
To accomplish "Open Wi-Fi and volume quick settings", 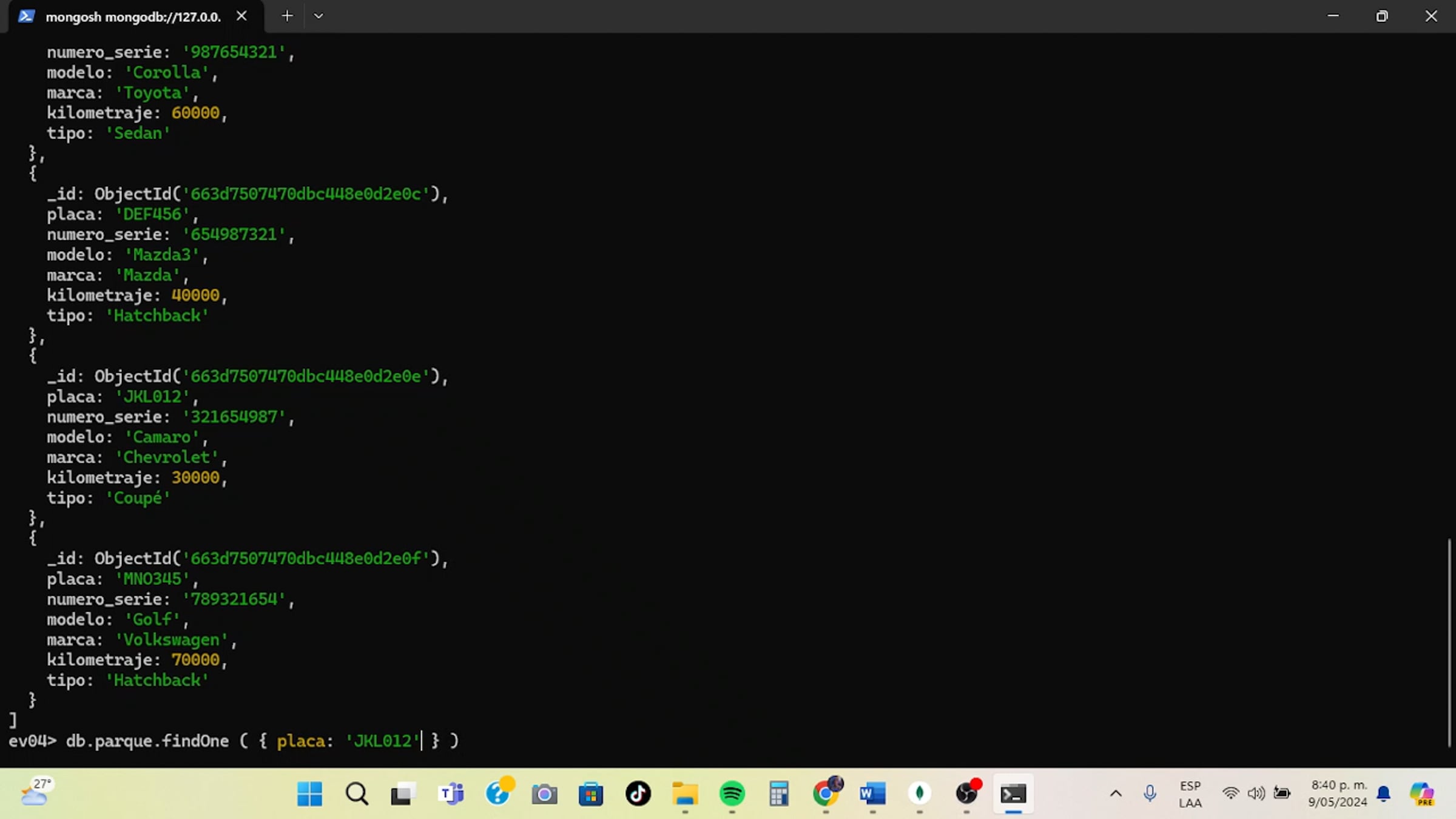I will click(1256, 794).
